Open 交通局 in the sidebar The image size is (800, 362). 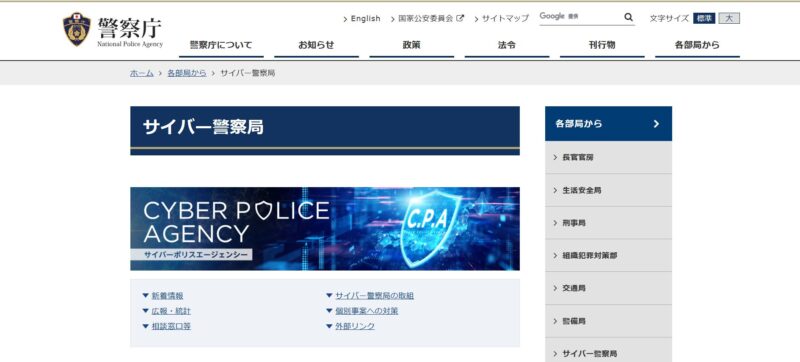608,288
